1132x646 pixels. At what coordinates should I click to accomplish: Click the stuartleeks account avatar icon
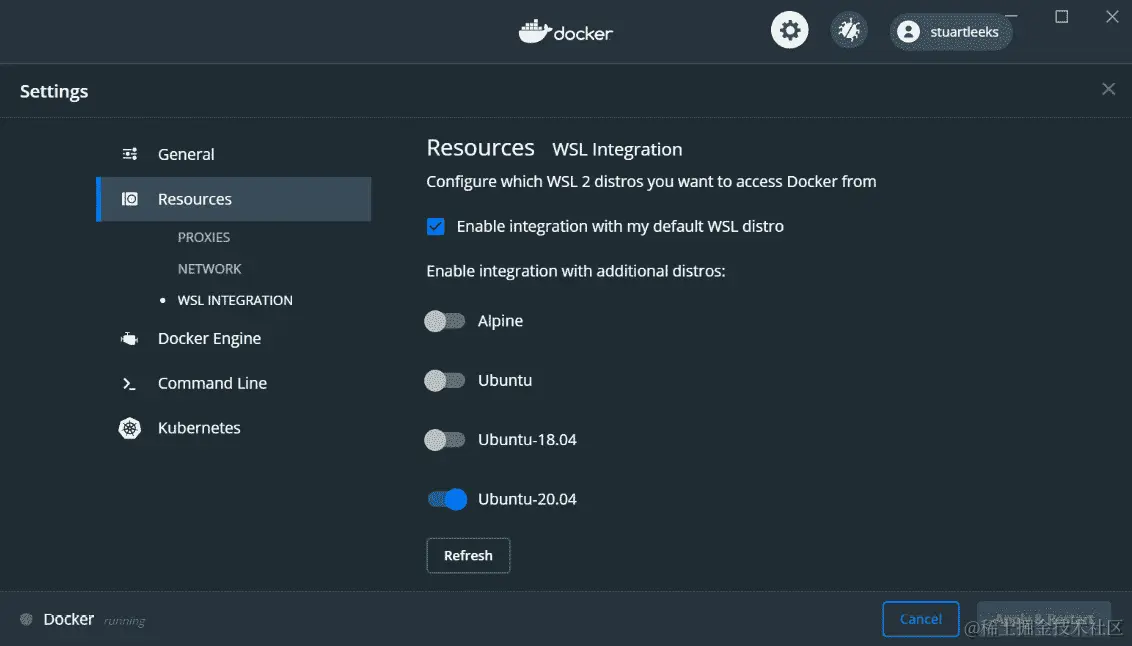908,32
